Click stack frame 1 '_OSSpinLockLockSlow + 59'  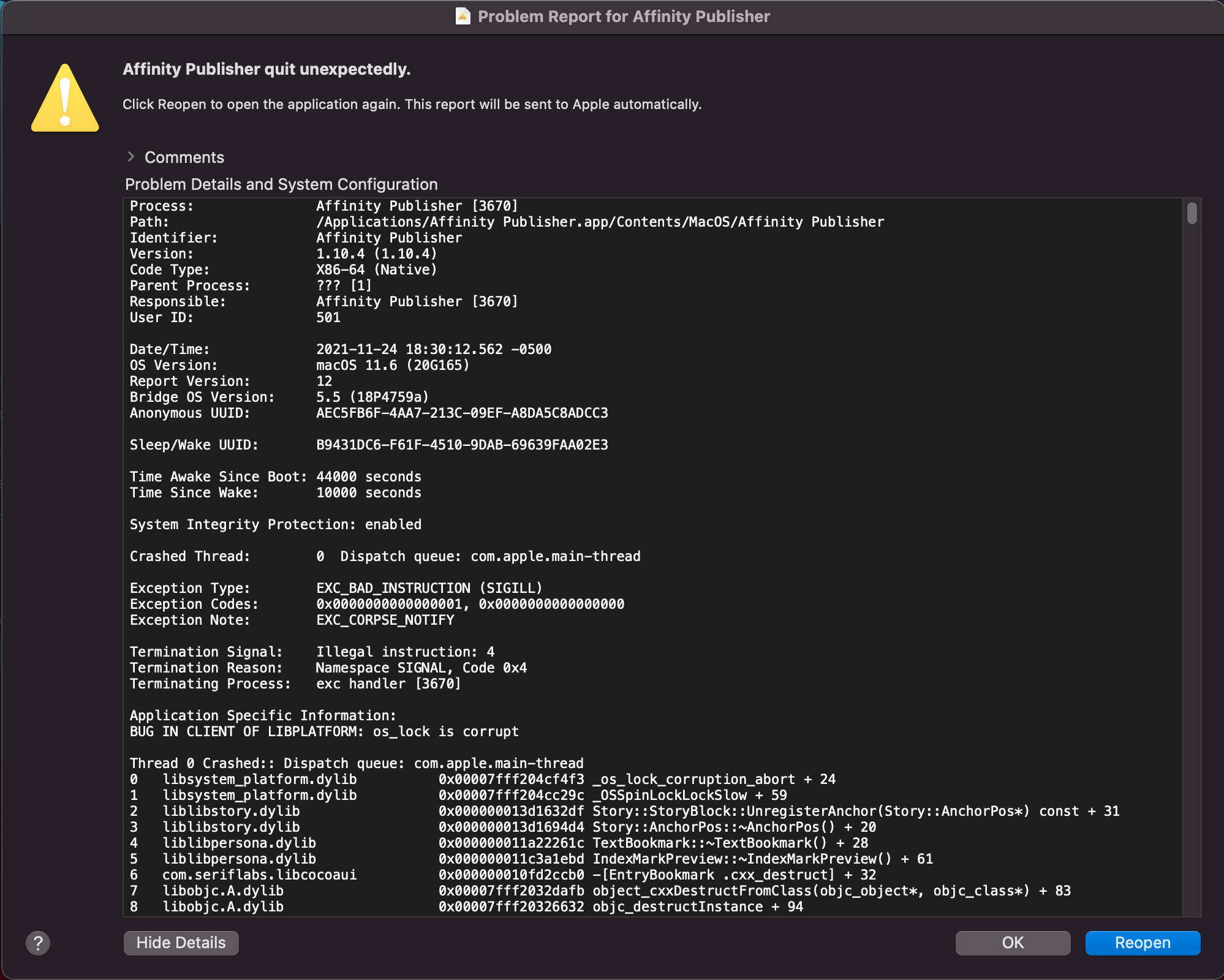pos(459,795)
